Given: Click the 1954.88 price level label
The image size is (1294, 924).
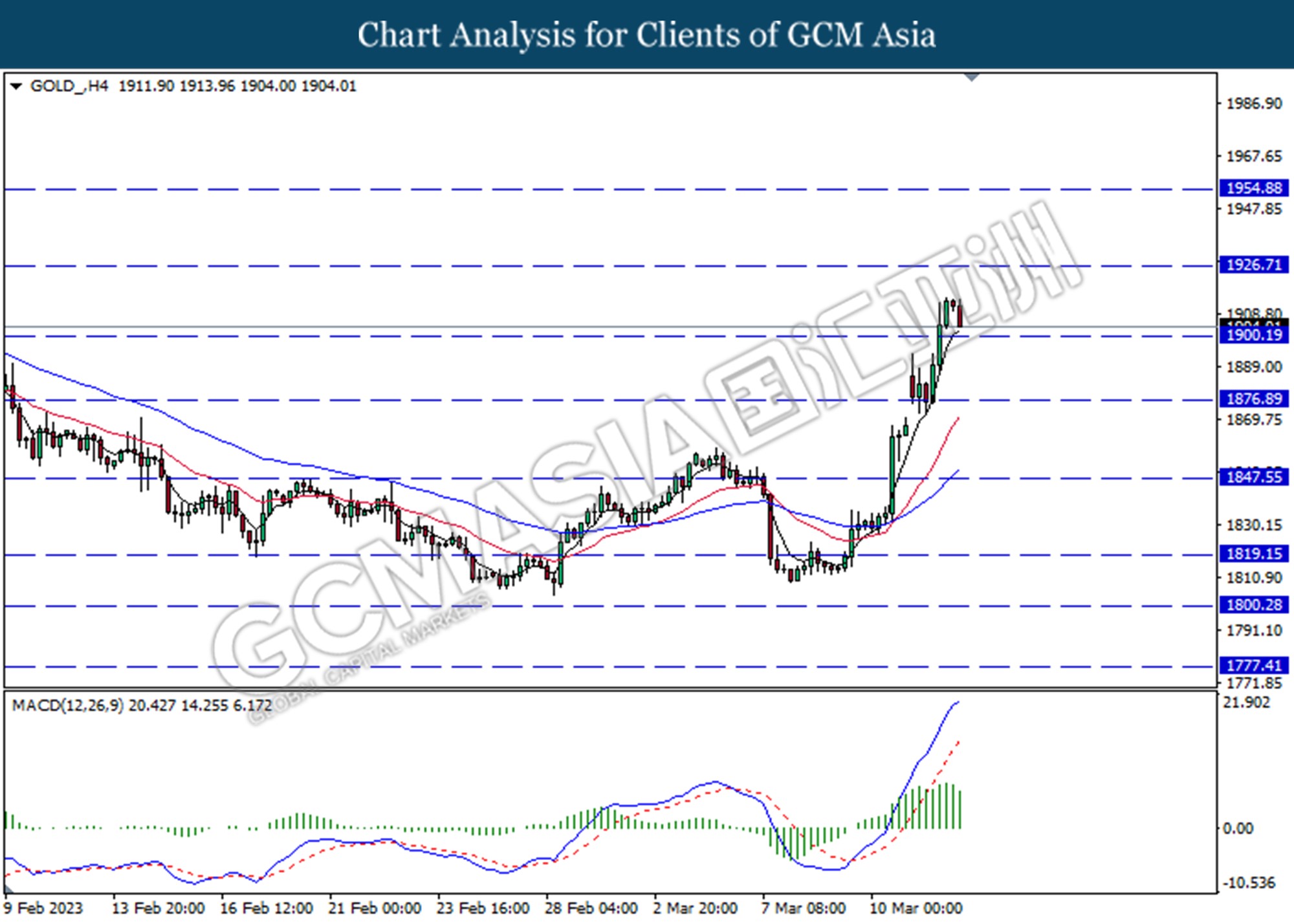Looking at the screenshot, I should (x=1254, y=188).
